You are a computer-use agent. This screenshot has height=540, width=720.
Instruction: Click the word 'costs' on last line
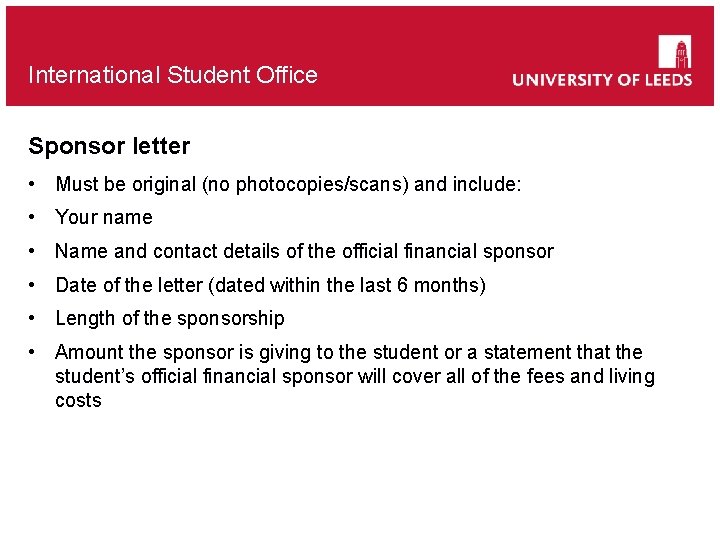point(78,400)
